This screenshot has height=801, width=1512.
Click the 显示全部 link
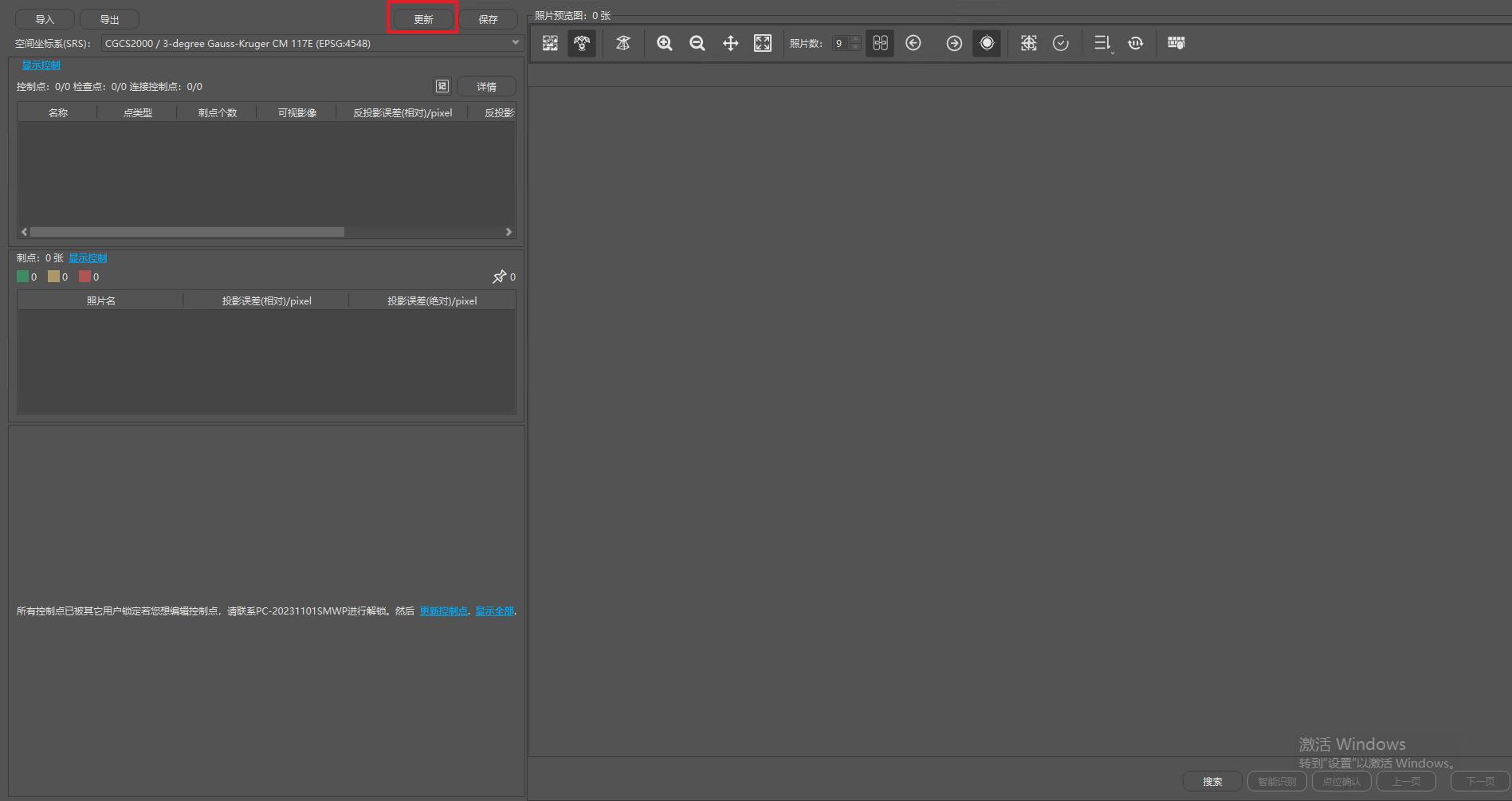(495, 611)
